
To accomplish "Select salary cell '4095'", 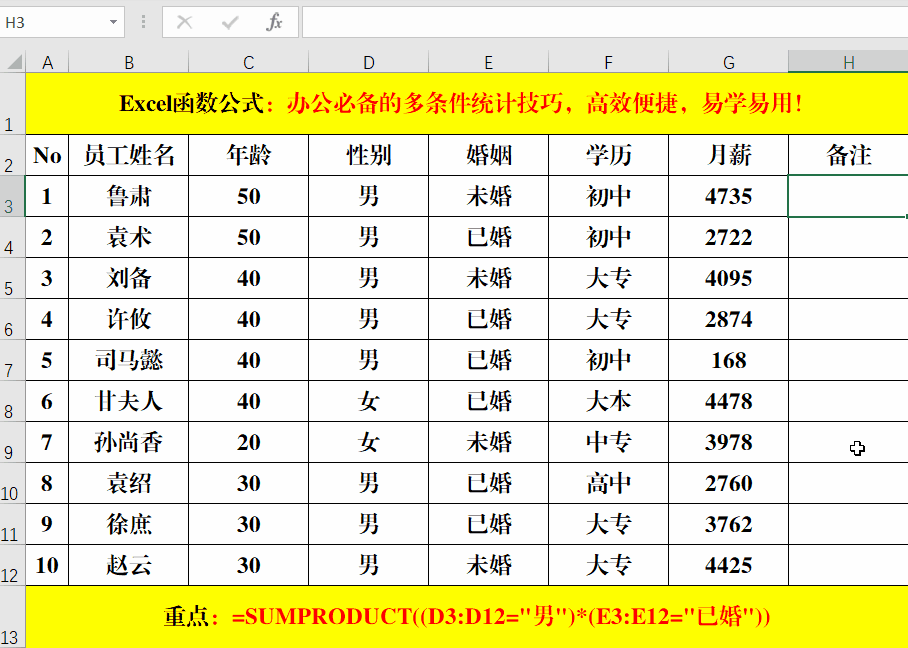I will click(728, 279).
